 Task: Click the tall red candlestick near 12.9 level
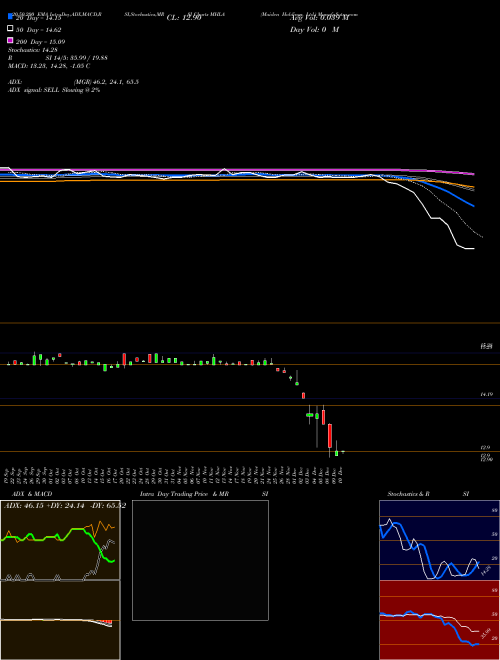(330, 436)
